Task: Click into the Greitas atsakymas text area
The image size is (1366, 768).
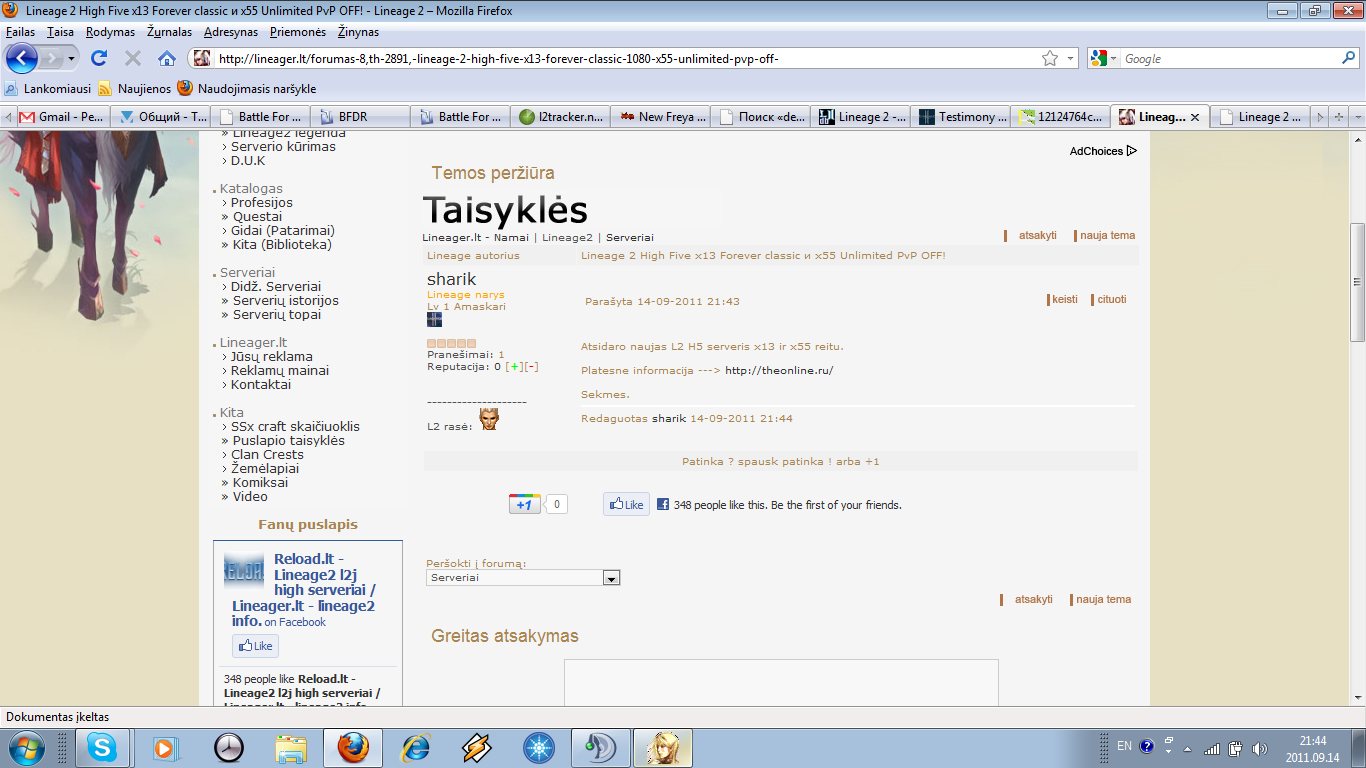Action: click(x=781, y=684)
